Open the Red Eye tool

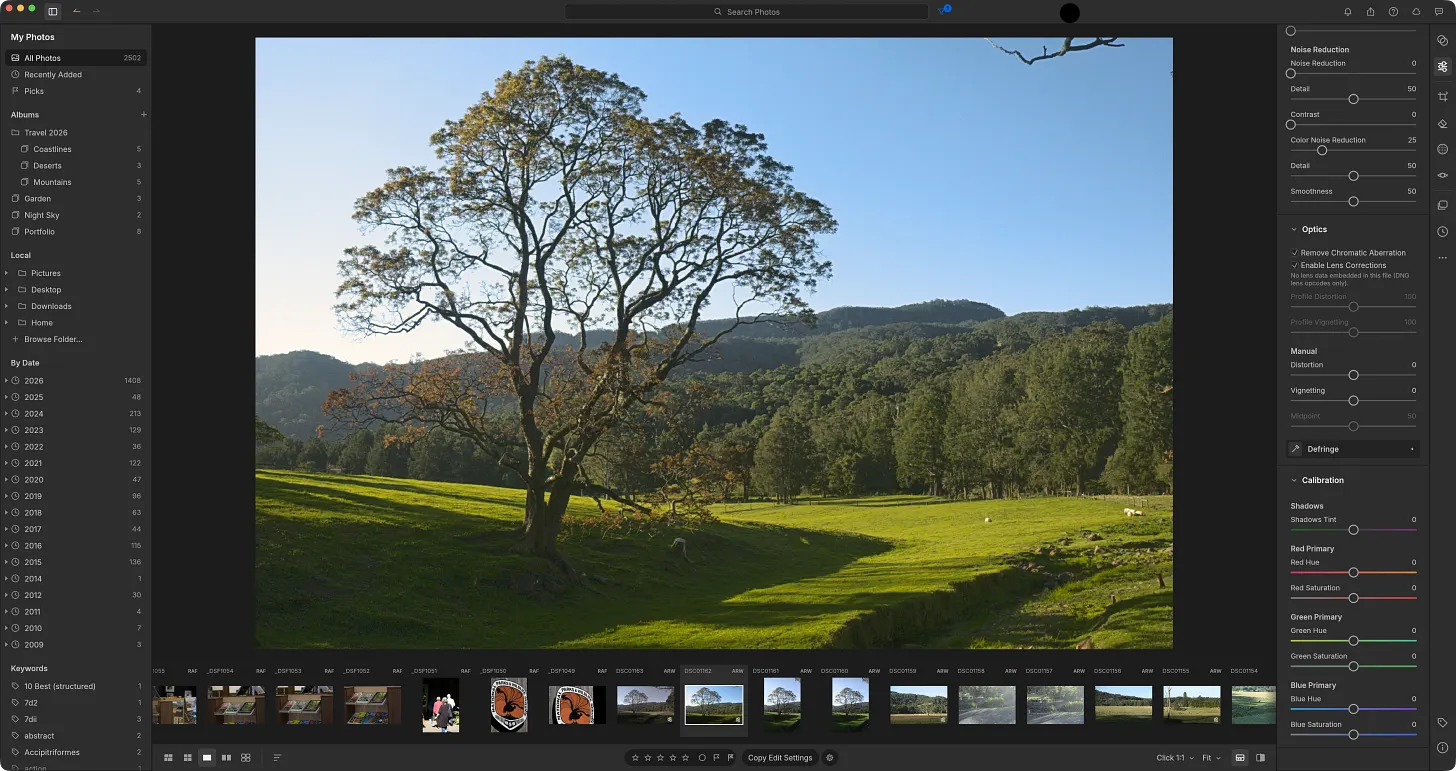pyautogui.click(x=1442, y=175)
